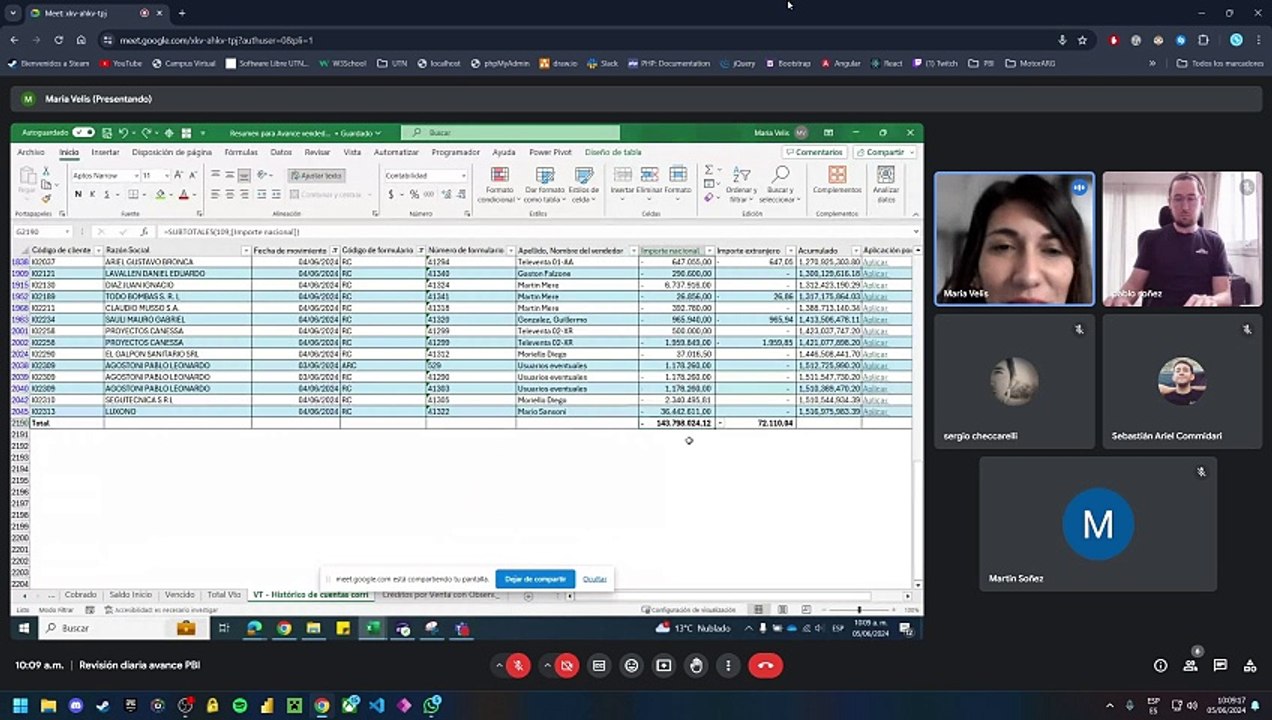Viewport: 1272px width, 720px height.
Task: Click the font color A swatch
Action: click(x=182, y=194)
